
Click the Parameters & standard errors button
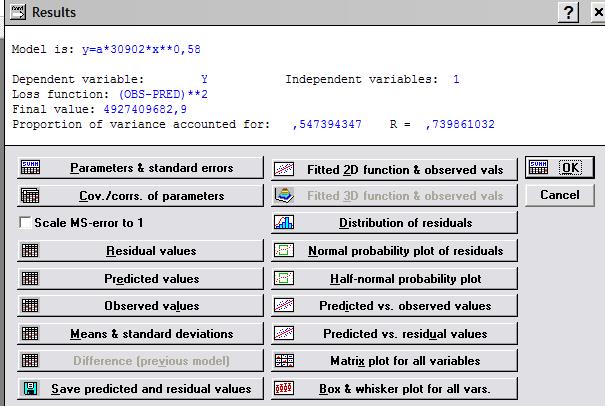tap(139, 169)
